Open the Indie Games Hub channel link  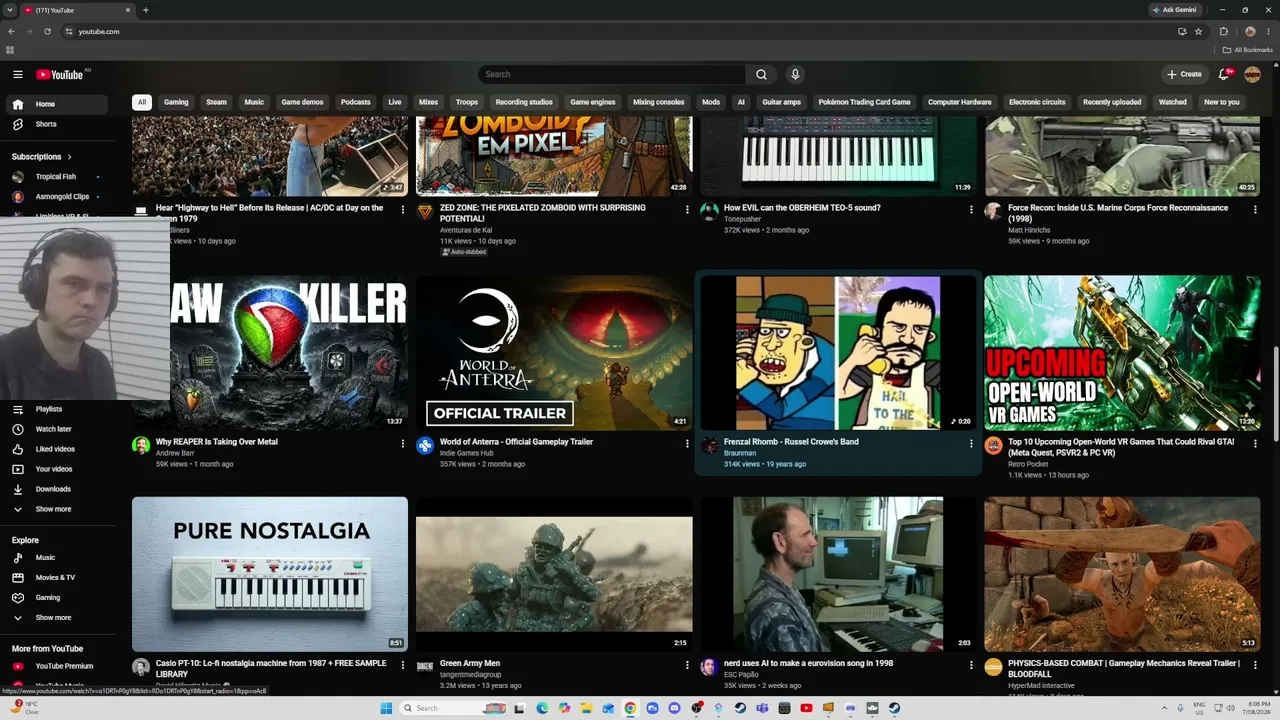click(x=467, y=453)
